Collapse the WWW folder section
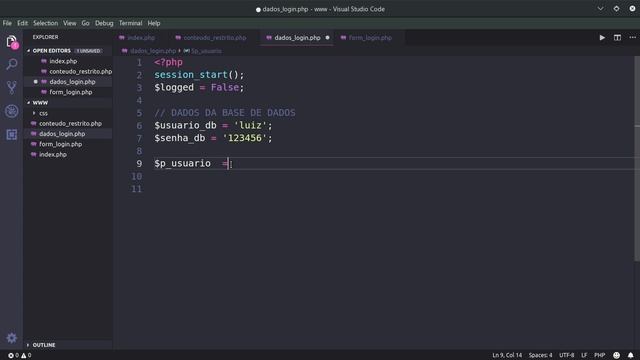Screen dimensions: 640x360 pos(29,103)
